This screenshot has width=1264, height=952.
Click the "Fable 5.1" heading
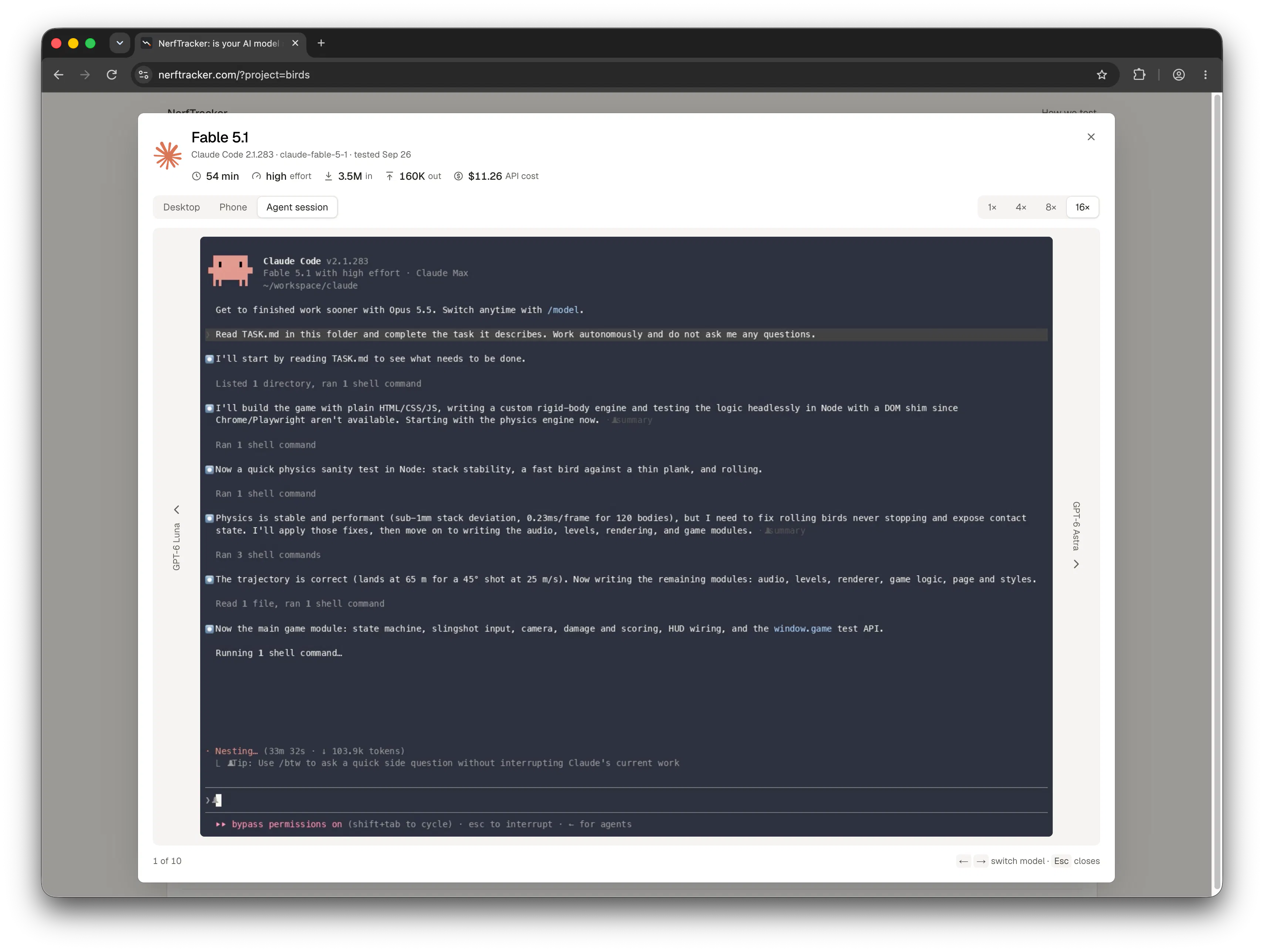point(220,138)
